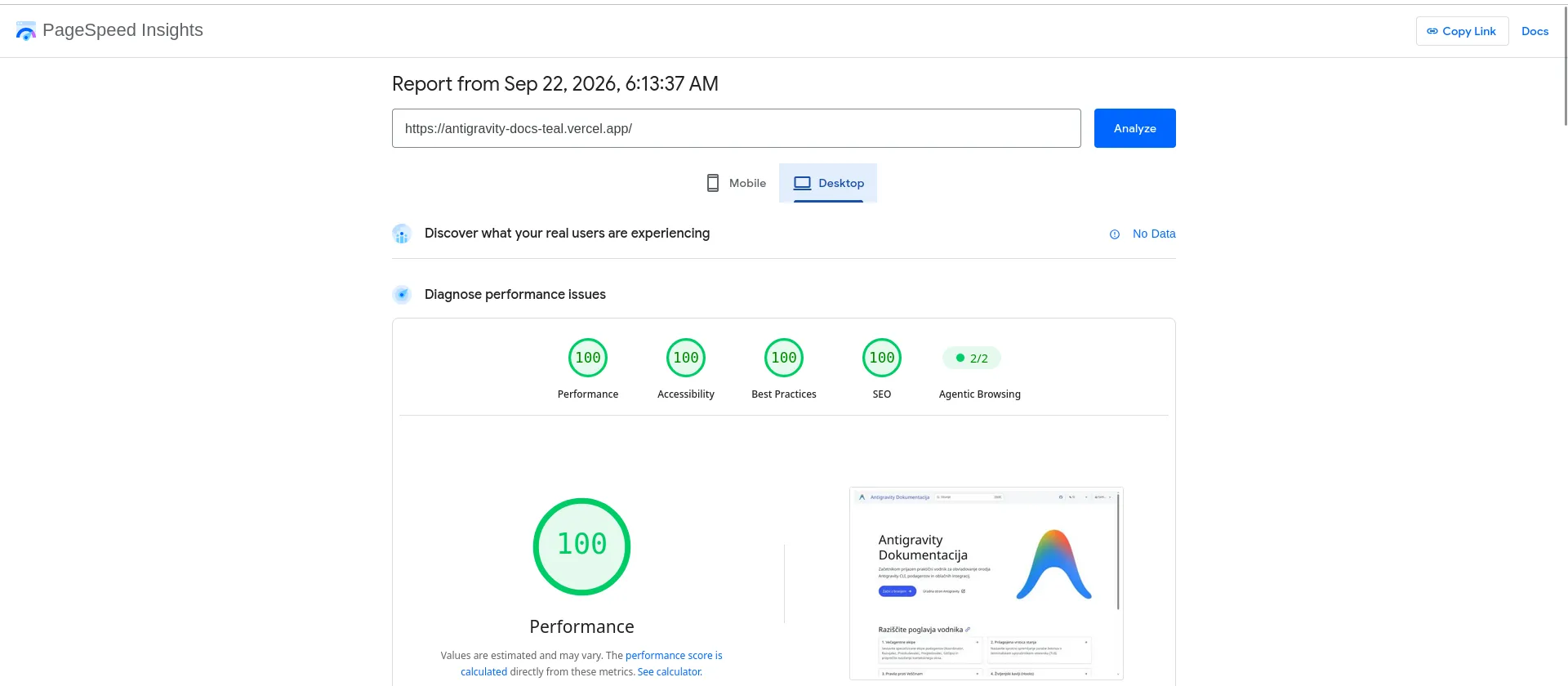Jump to the SEO score gauge
This screenshot has height=686, width=1568.
click(x=882, y=358)
